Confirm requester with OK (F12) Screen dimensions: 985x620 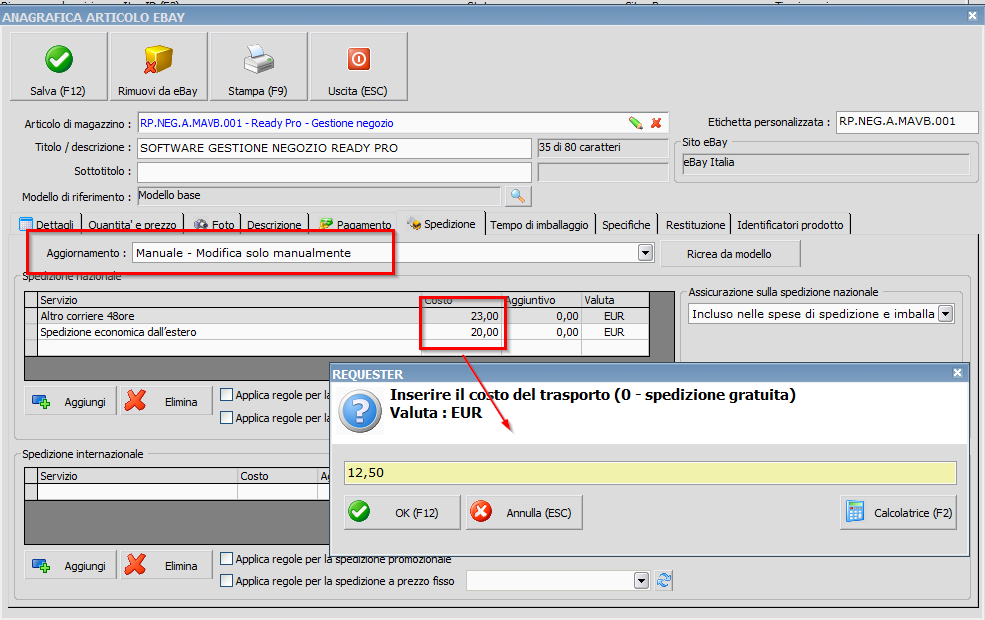(402, 513)
